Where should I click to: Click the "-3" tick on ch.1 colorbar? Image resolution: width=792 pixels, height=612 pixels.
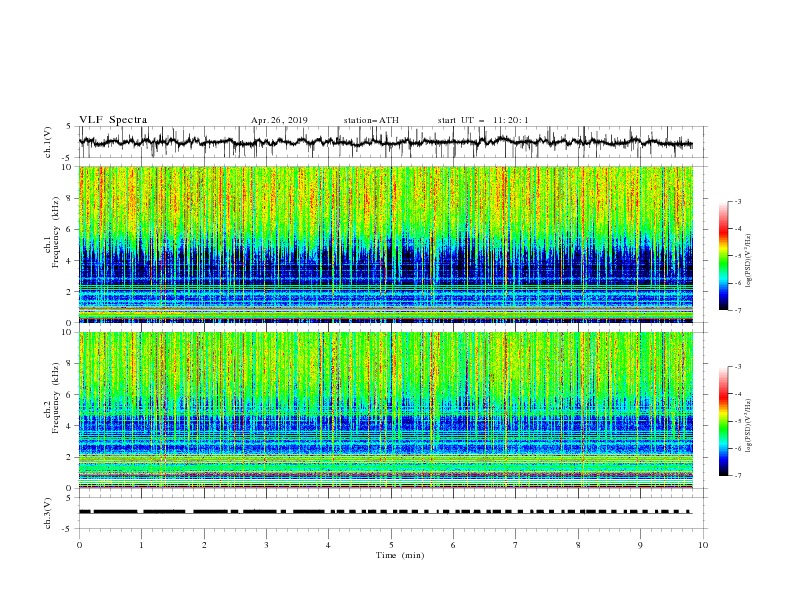737,201
